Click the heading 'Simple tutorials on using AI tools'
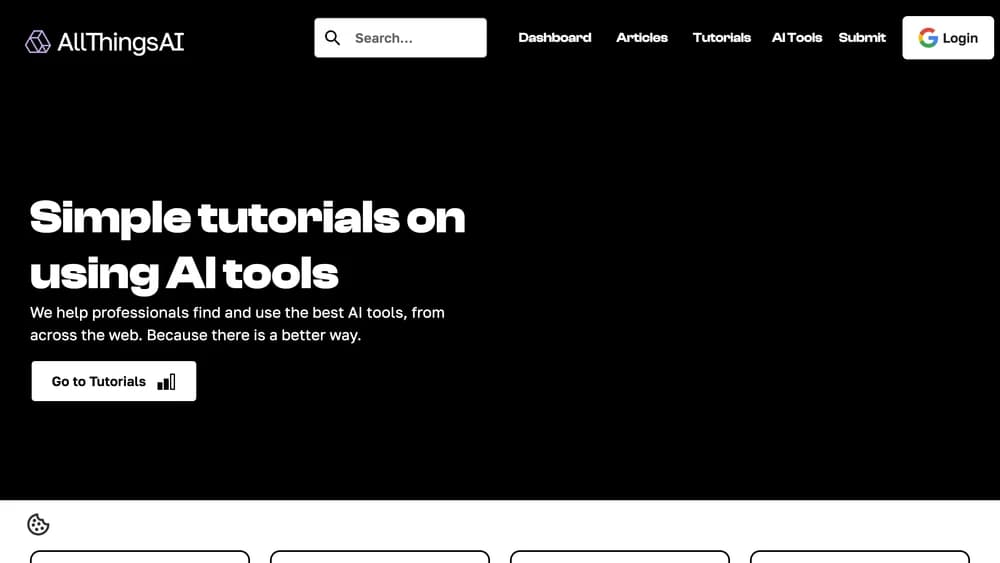Image resolution: width=1000 pixels, height=563 pixels. [247, 245]
